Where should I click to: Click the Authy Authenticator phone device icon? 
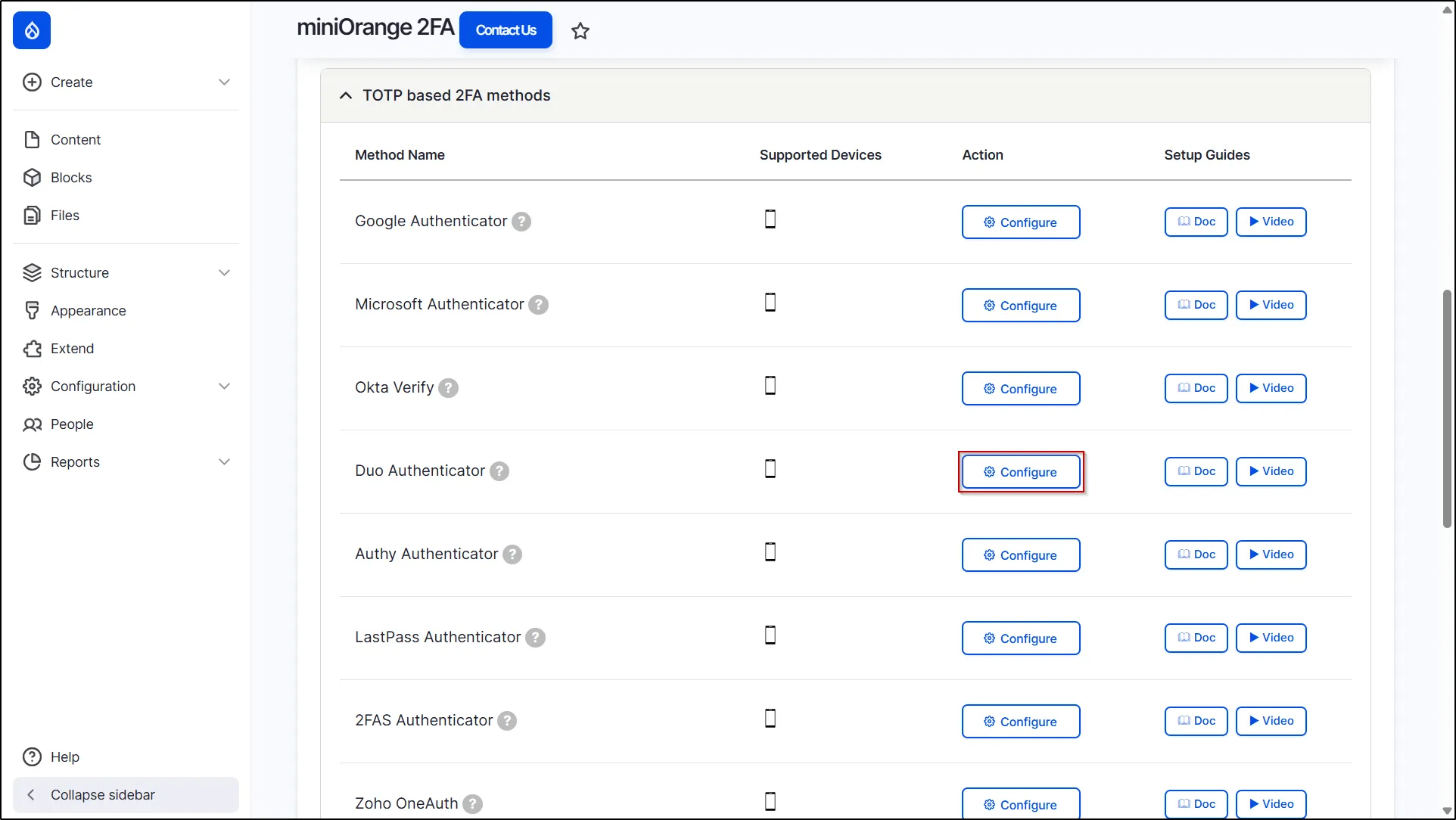tap(770, 552)
